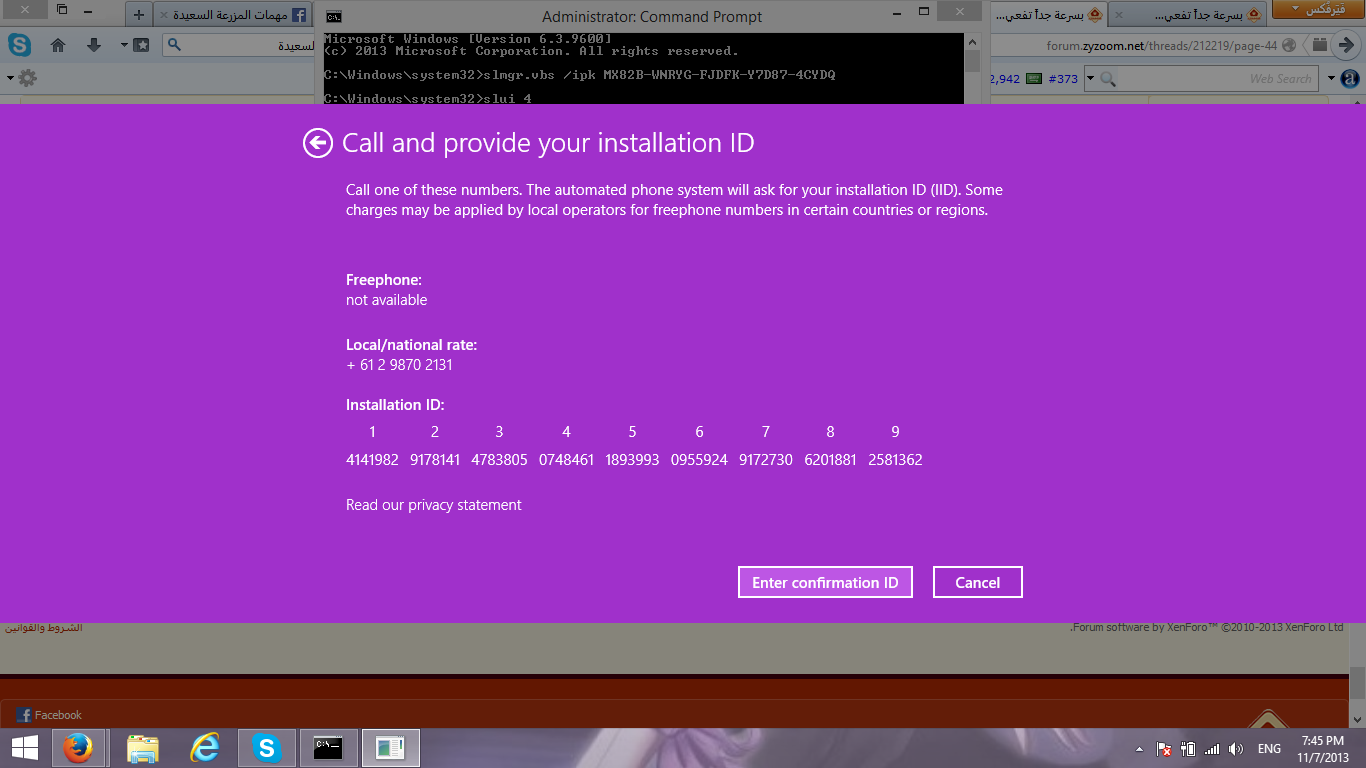Click the Skype icon in Firefox toolbar

point(19,45)
